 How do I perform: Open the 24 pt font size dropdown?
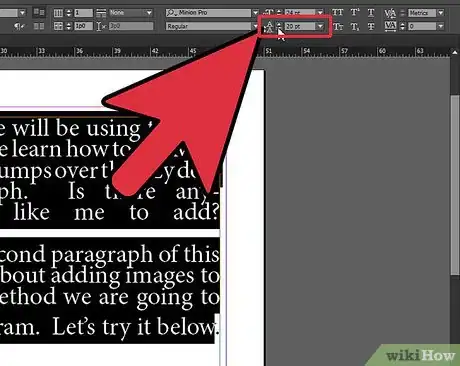click(x=320, y=13)
